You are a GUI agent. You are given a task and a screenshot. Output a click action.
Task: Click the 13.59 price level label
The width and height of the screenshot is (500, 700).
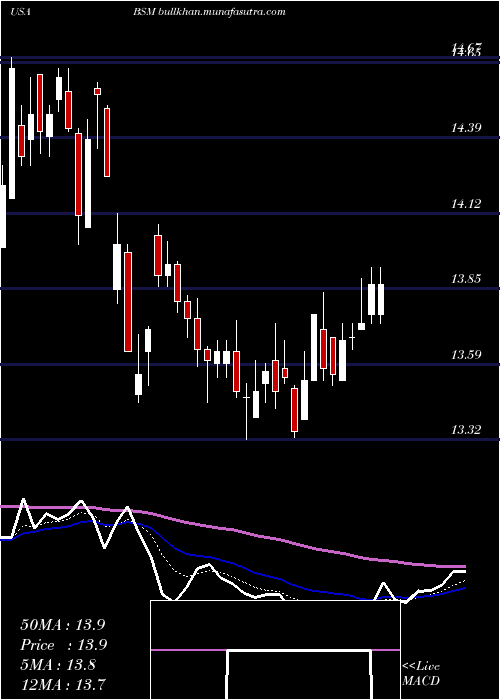point(466,355)
